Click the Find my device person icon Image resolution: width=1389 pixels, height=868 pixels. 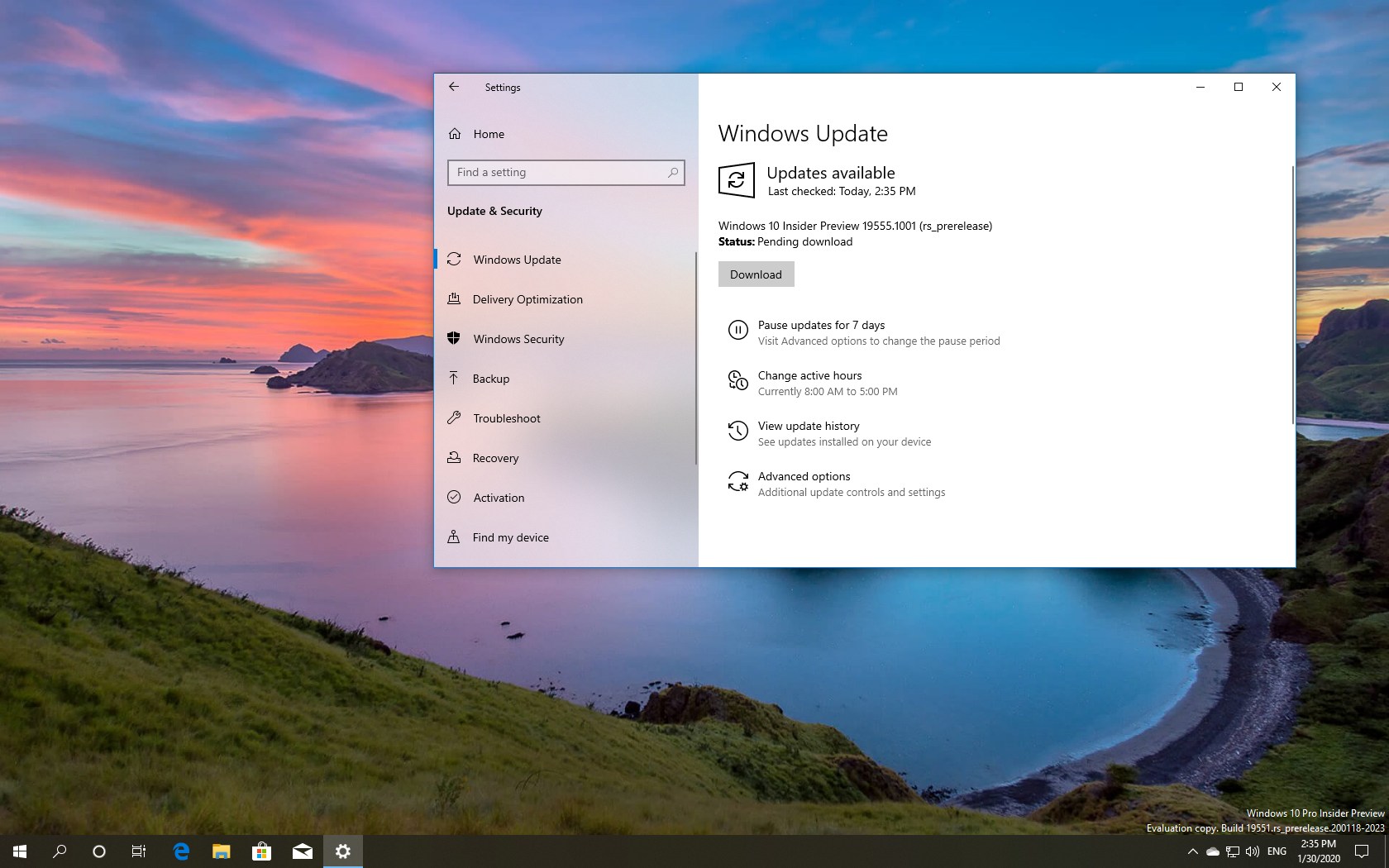[x=454, y=537]
